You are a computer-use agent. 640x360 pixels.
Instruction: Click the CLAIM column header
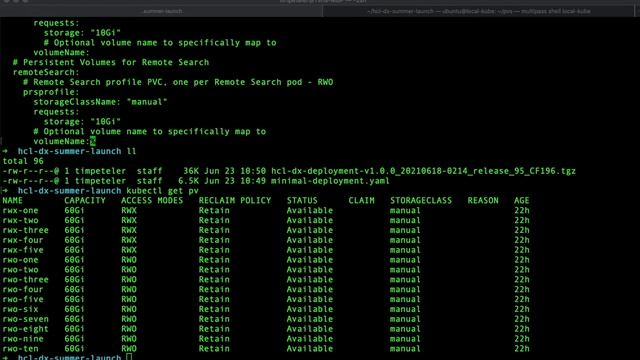click(x=361, y=201)
